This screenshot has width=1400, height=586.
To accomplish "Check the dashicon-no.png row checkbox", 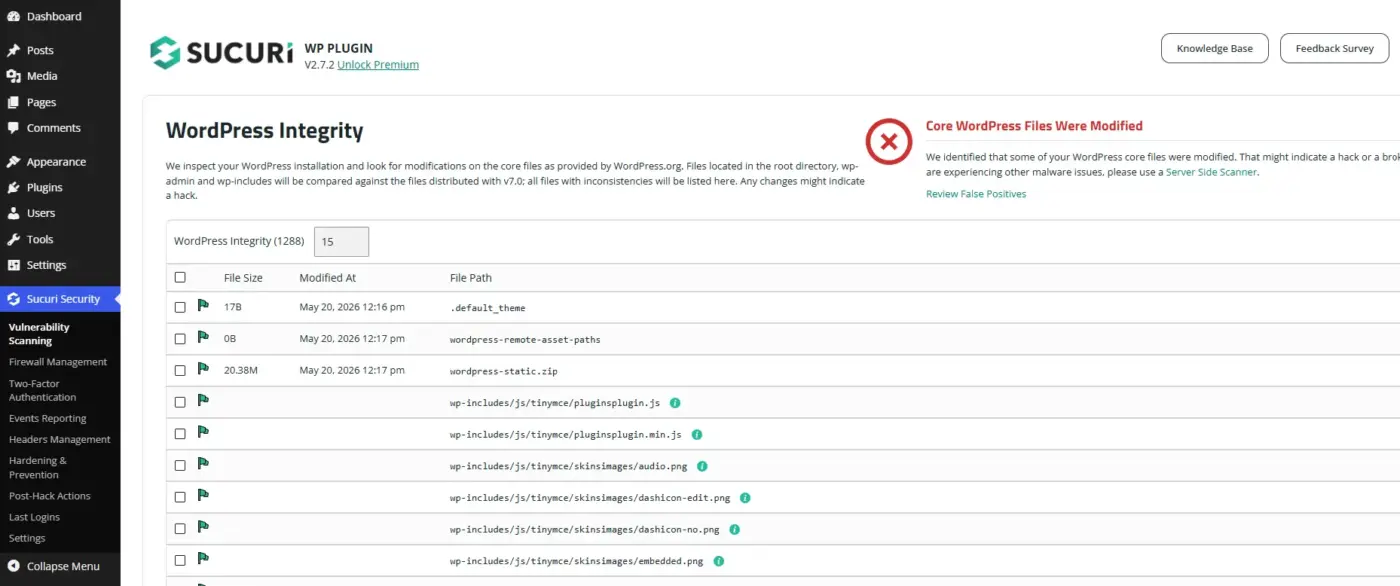I will (x=180, y=528).
